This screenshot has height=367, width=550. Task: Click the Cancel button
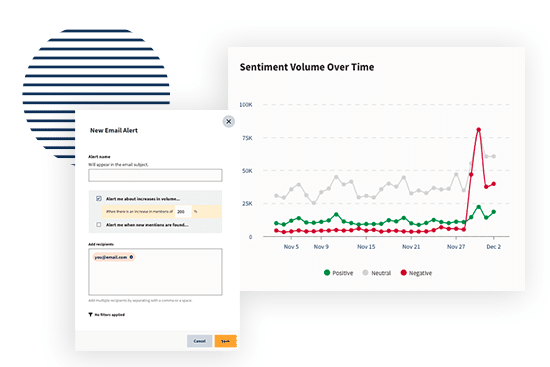click(200, 341)
